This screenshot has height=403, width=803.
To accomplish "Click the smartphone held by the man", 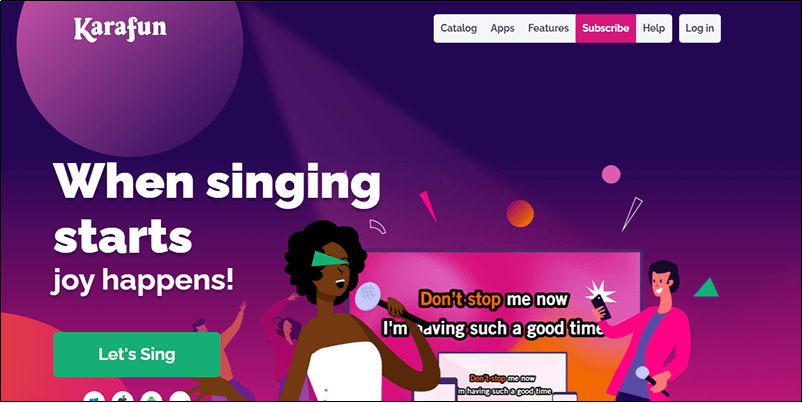I will point(601,307).
